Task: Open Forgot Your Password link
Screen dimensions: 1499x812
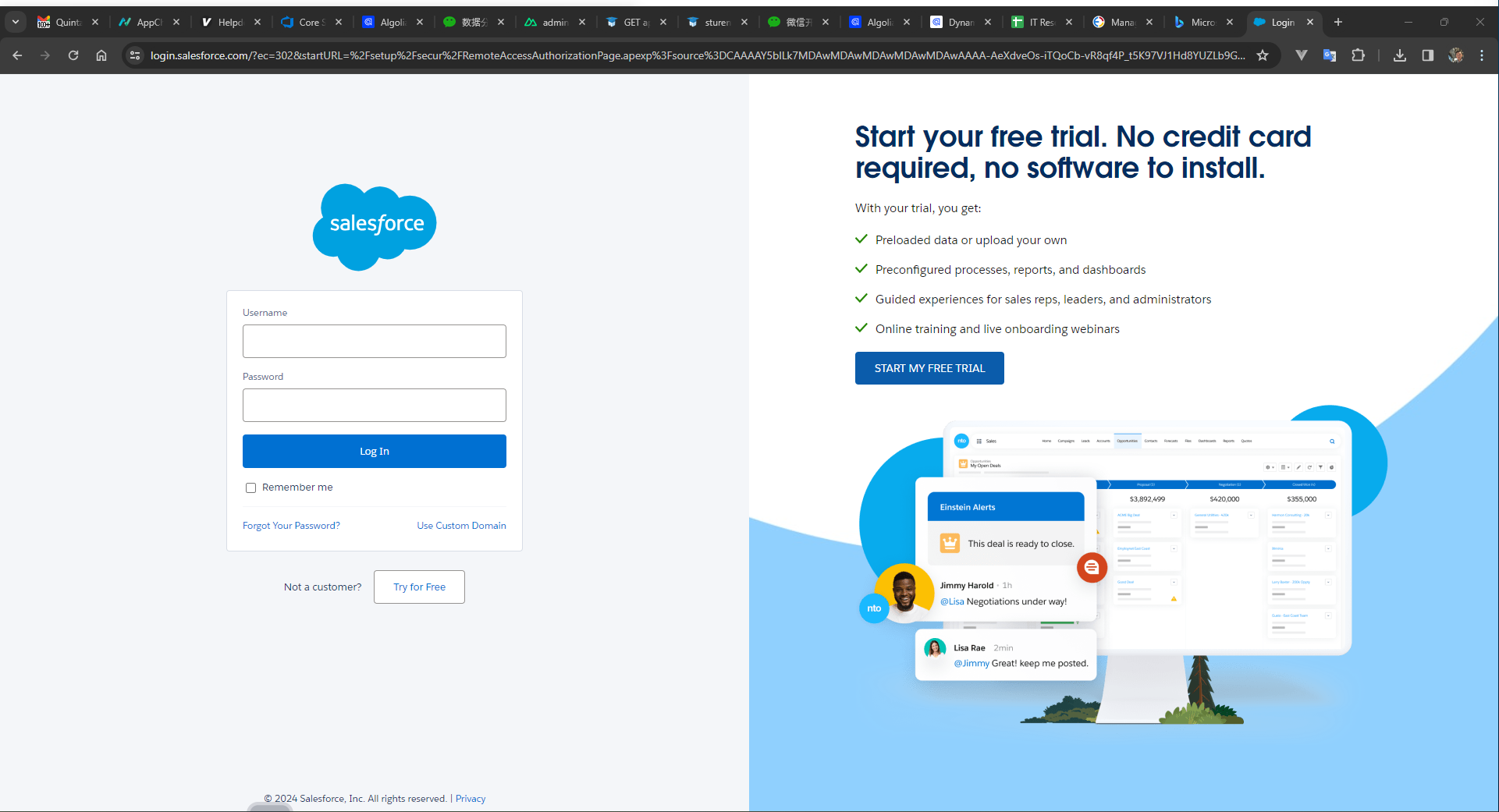Action: (291, 526)
